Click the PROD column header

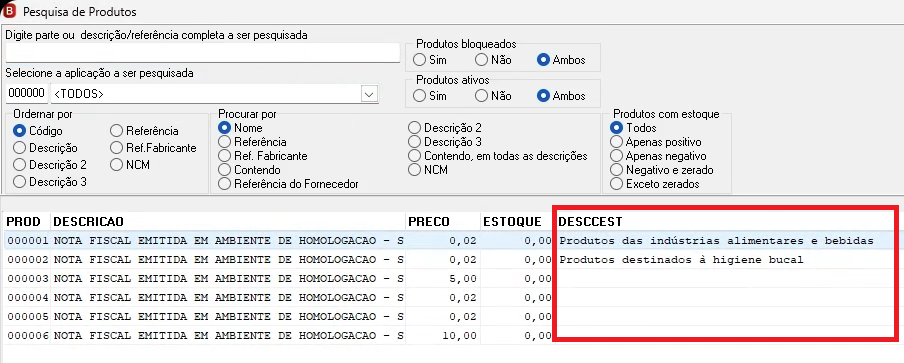(27, 222)
